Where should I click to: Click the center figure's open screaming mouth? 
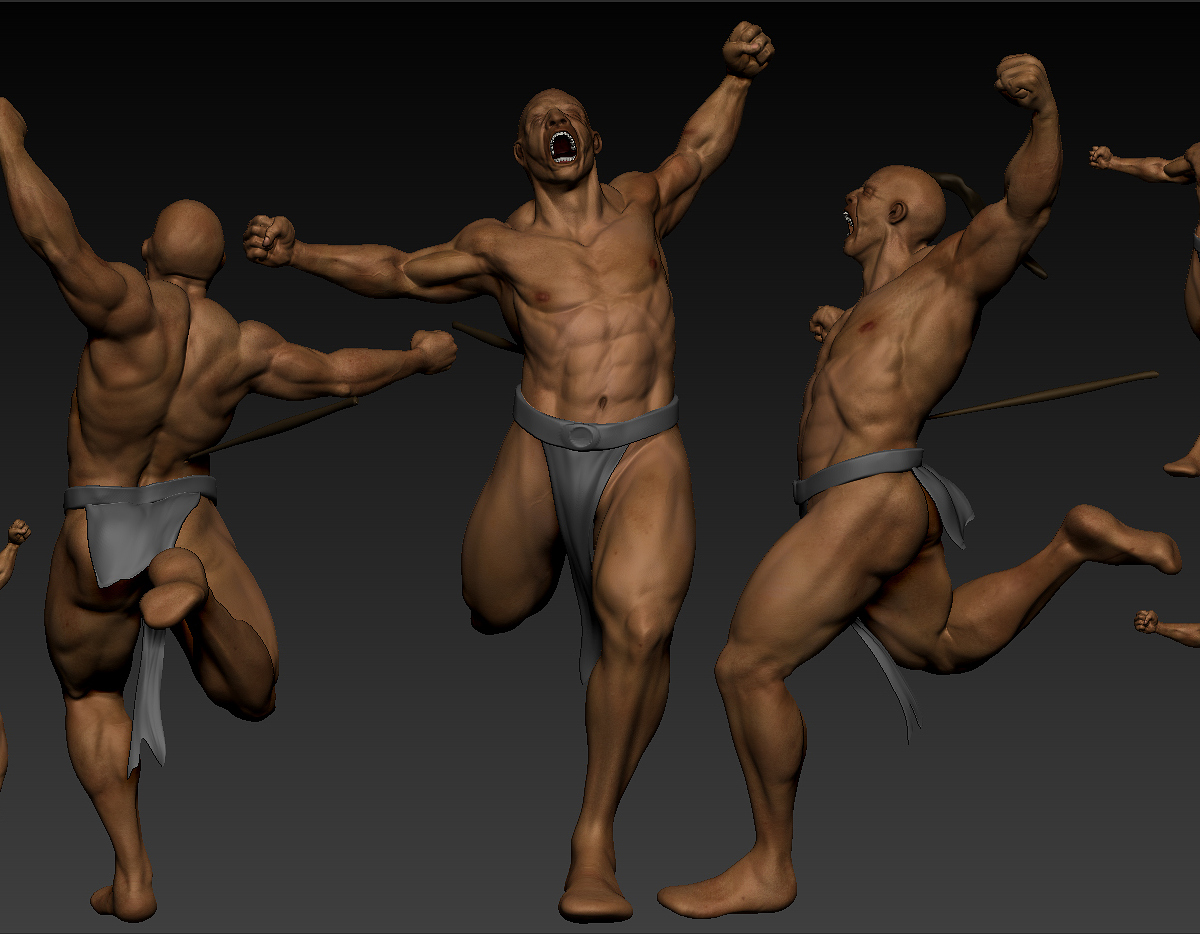coord(563,146)
